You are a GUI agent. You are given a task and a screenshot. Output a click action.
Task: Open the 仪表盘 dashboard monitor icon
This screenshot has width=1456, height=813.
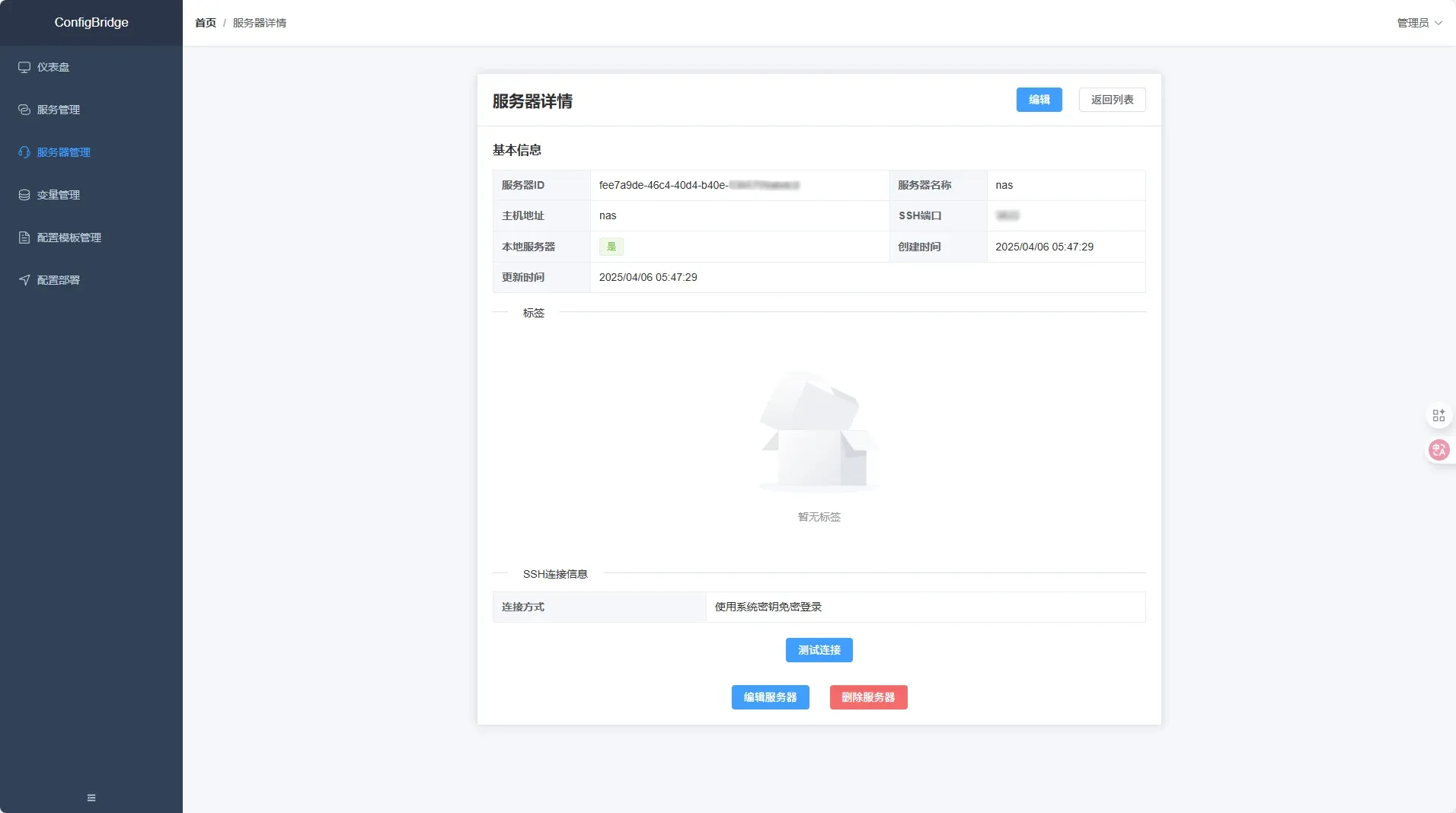[24, 67]
